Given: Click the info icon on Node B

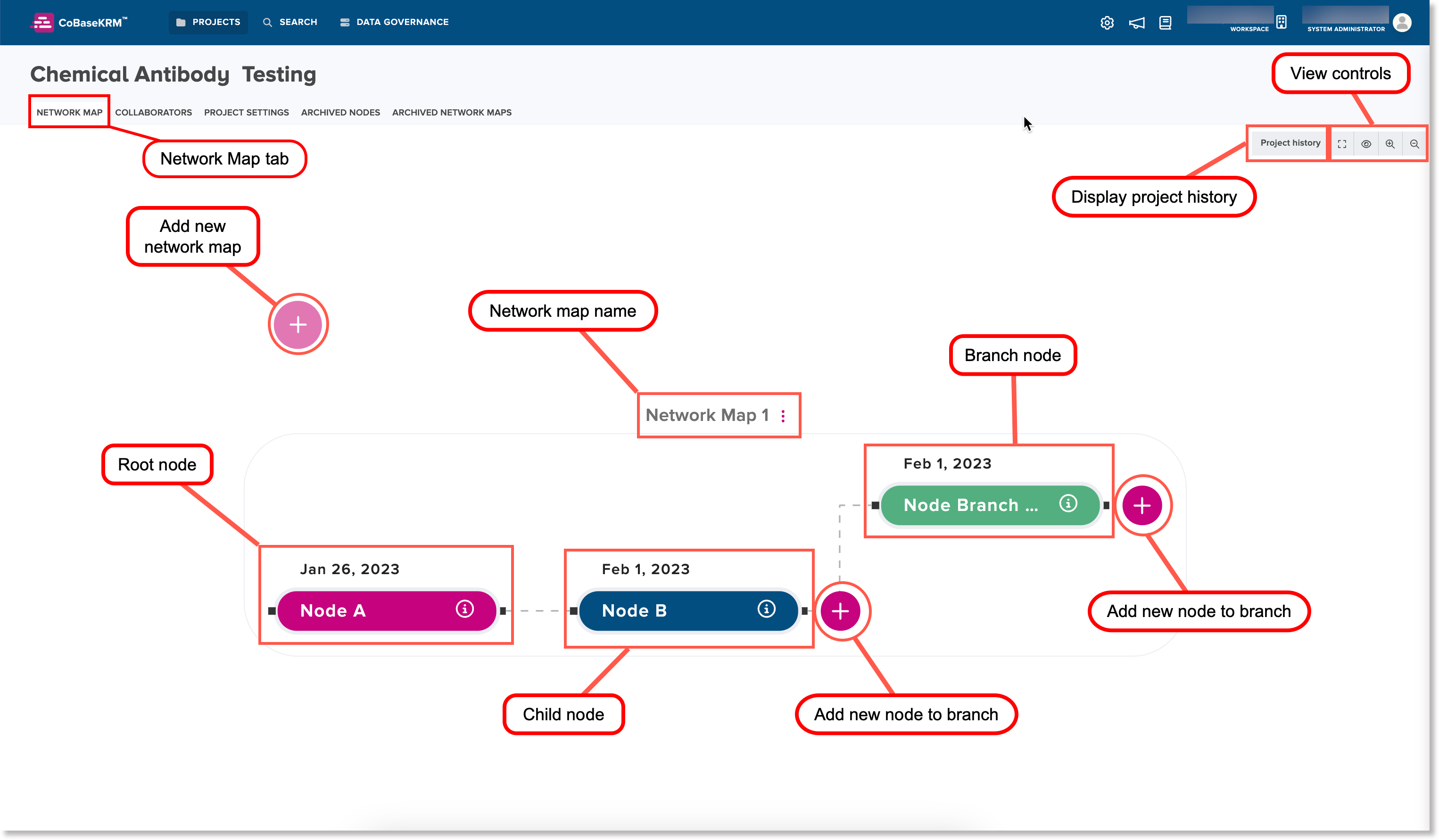Looking at the screenshot, I should [765, 610].
